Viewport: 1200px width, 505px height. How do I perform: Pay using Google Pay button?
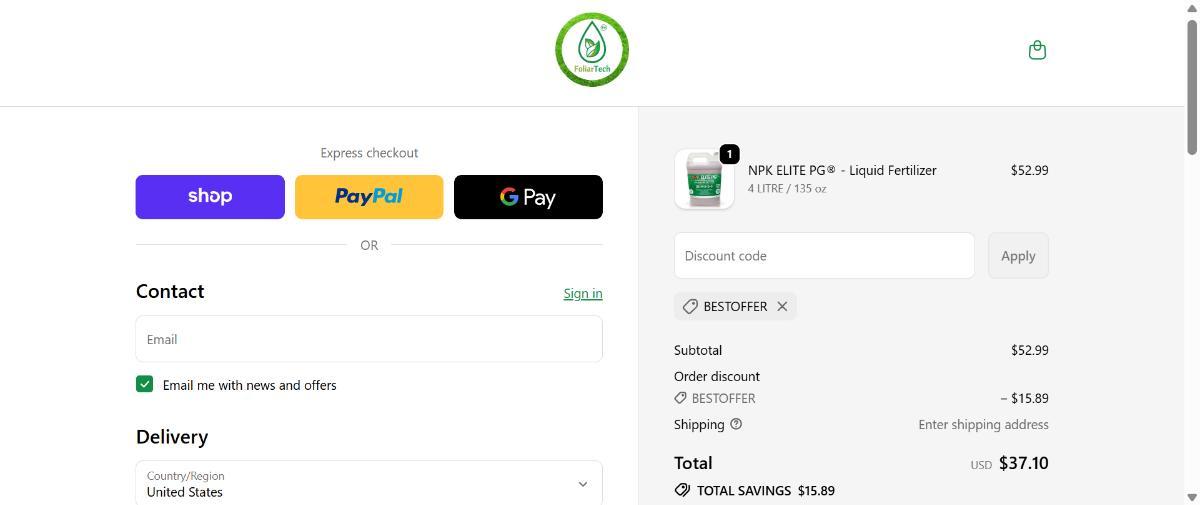(x=528, y=197)
